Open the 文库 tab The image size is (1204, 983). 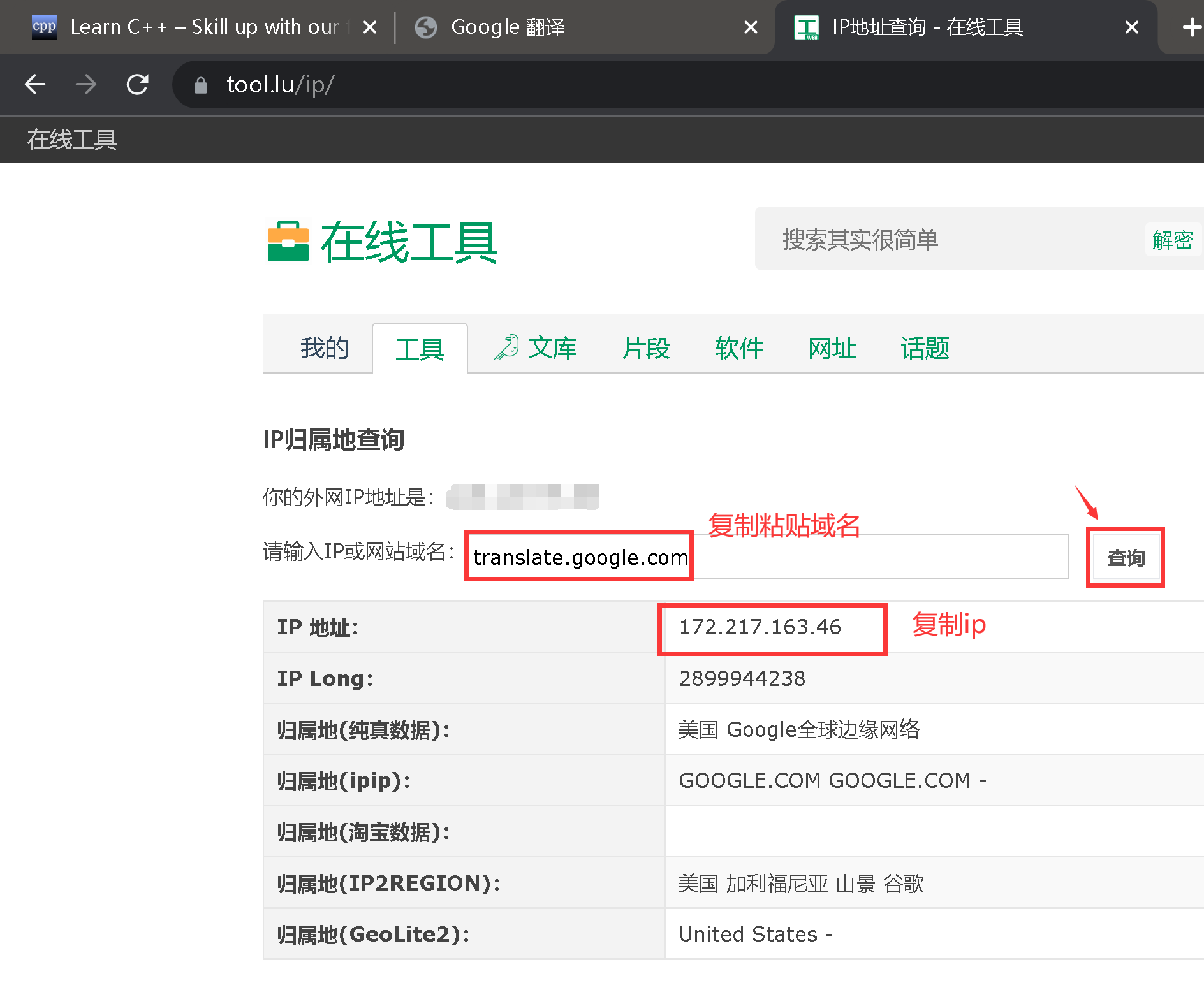pyautogui.click(x=552, y=348)
